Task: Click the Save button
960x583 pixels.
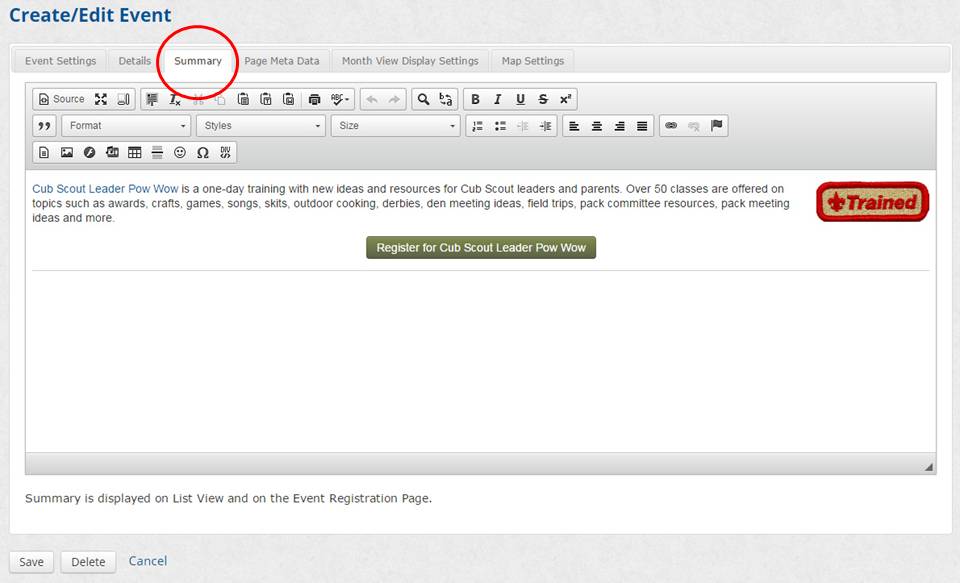Action: [31, 562]
